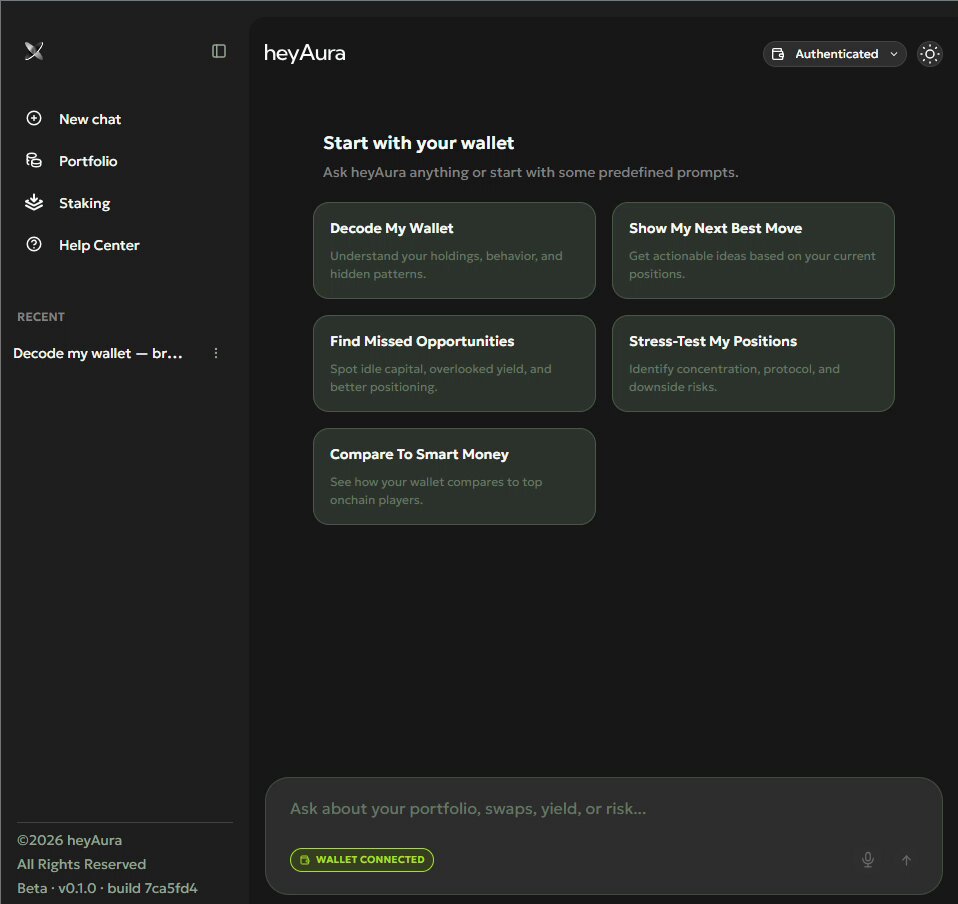The image size is (958, 904).
Task: Click the '©2026 heyAura' footer text
Action: pos(70,840)
